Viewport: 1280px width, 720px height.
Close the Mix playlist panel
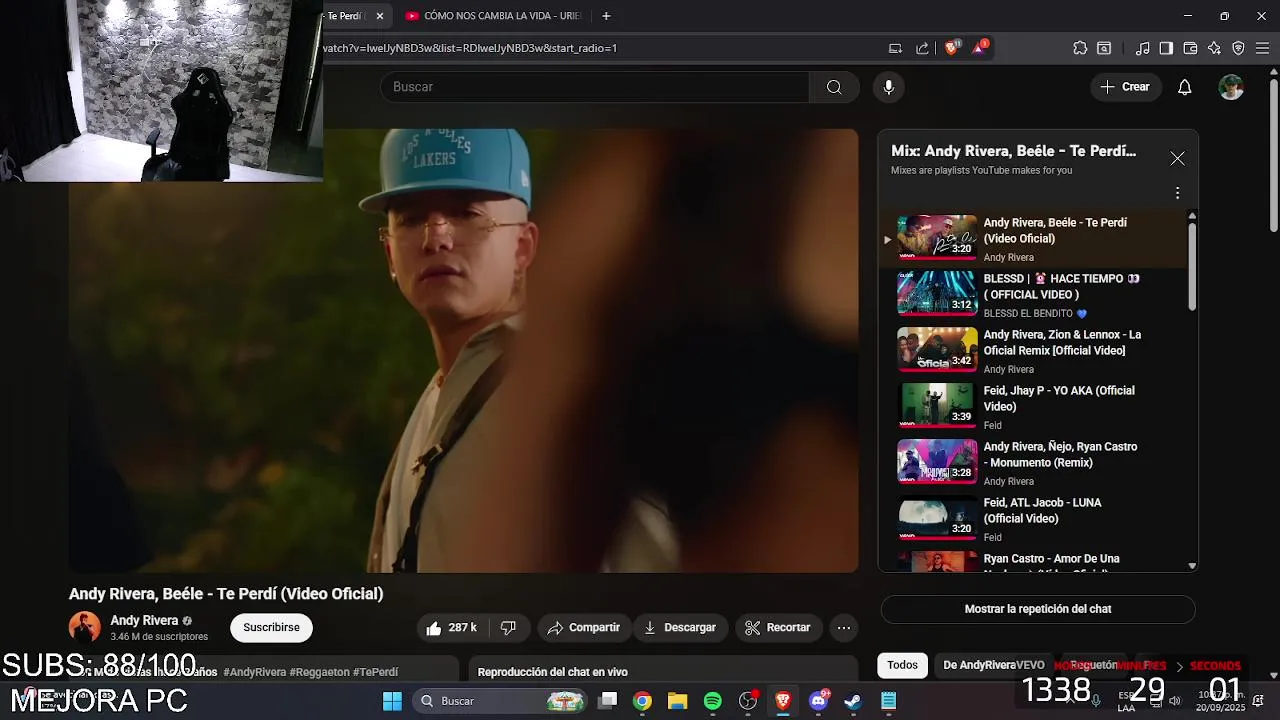point(1177,158)
